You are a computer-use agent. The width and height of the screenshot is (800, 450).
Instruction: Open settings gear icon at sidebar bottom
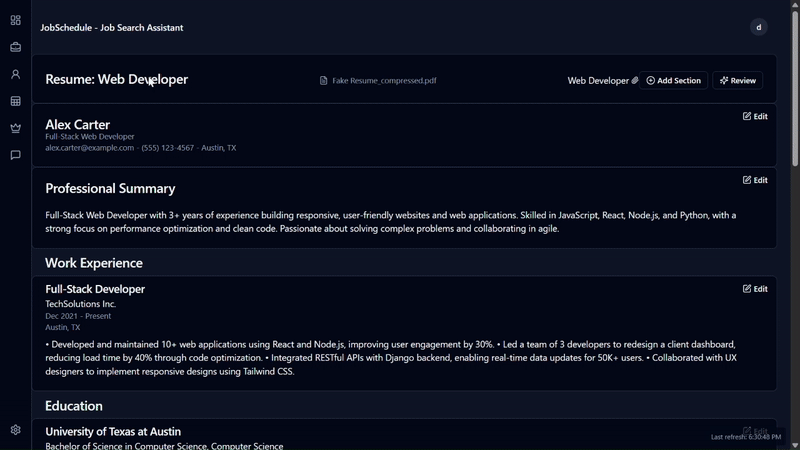point(15,430)
